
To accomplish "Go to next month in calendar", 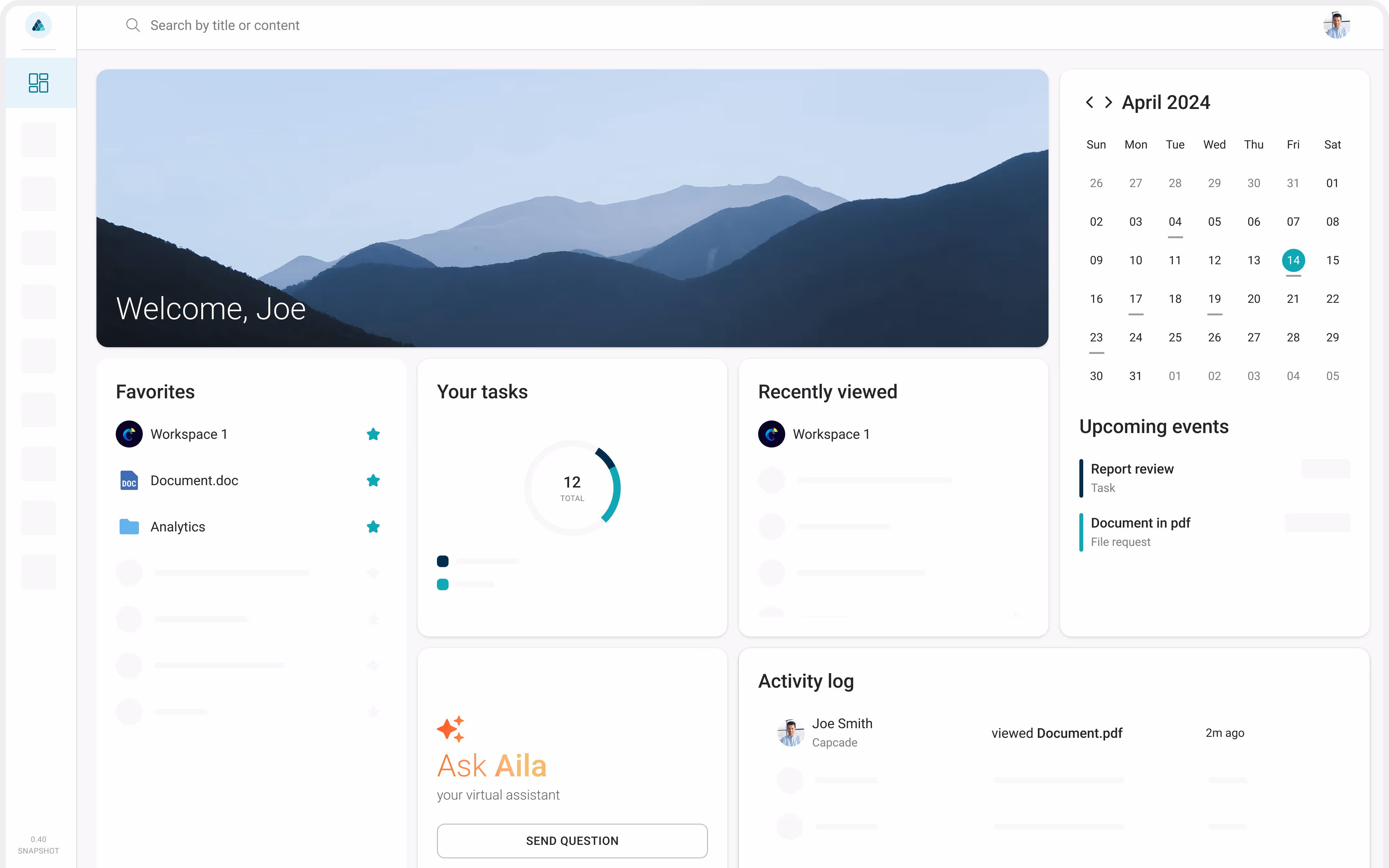I will pyautogui.click(x=1108, y=102).
